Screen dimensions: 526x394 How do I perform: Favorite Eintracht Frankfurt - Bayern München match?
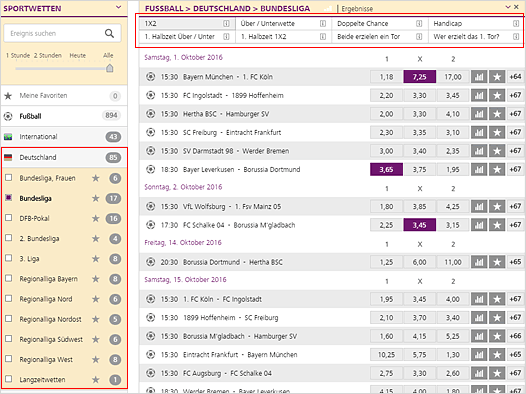(x=497, y=354)
